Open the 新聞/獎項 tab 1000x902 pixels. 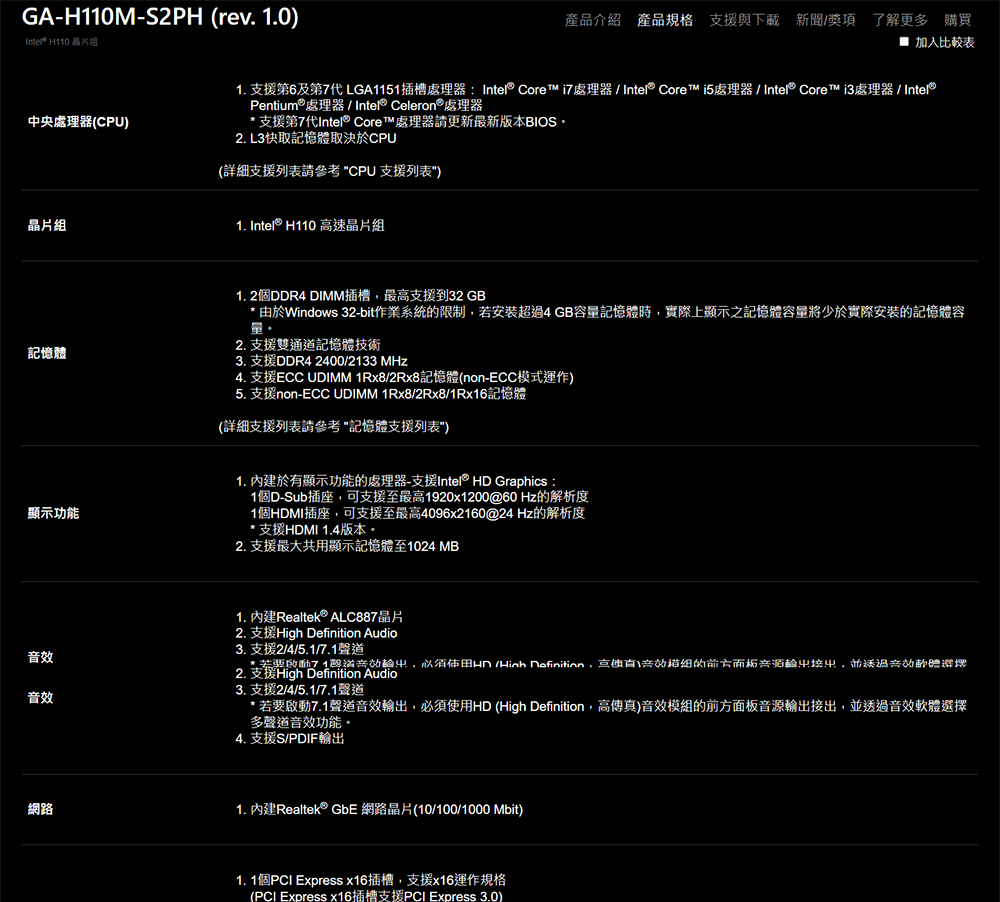coord(825,20)
